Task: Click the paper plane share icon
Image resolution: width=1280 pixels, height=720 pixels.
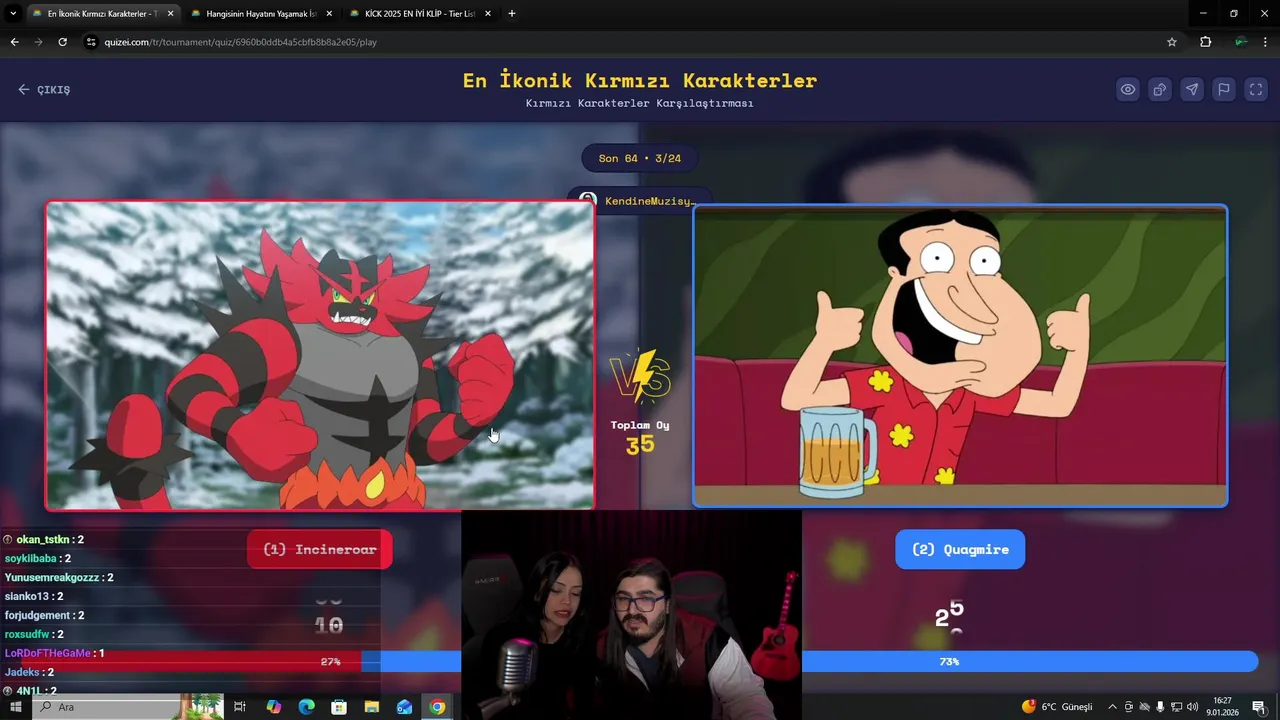Action: tap(1192, 89)
